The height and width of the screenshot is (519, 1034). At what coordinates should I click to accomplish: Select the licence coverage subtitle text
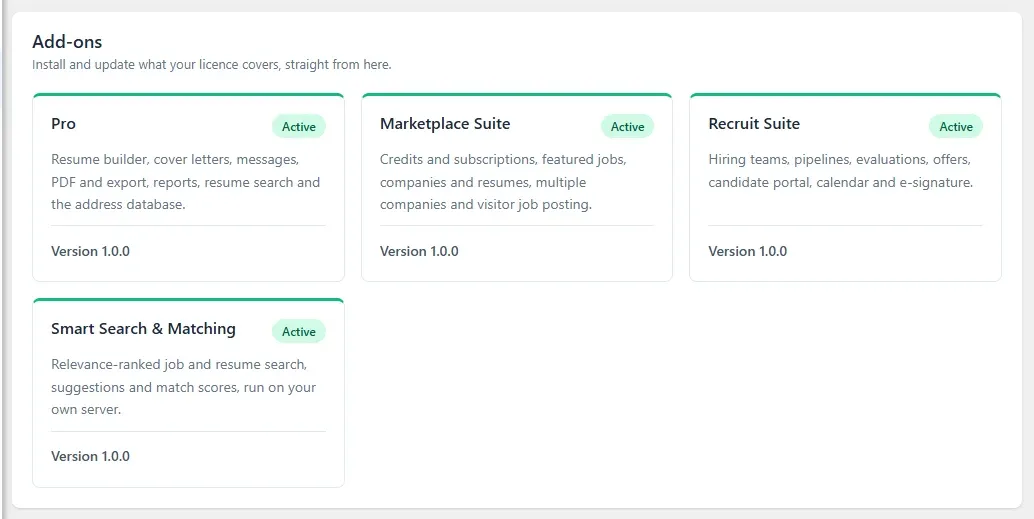coord(212,65)
